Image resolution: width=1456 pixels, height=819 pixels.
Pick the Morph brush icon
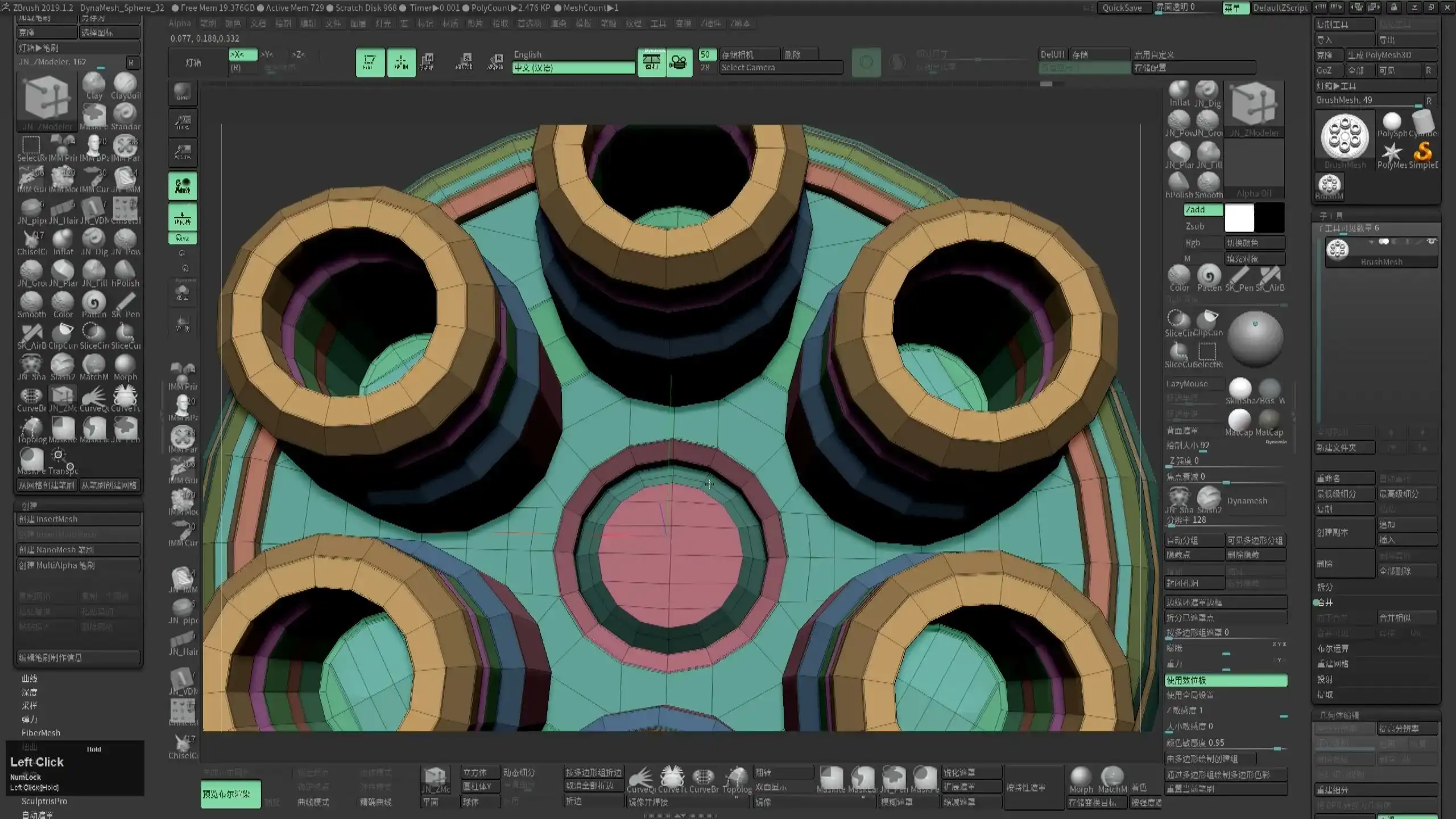(x=125, y=365)
